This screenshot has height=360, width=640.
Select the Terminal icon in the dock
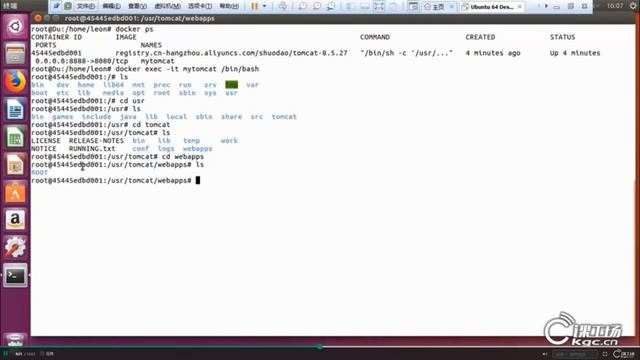(15, 276)
